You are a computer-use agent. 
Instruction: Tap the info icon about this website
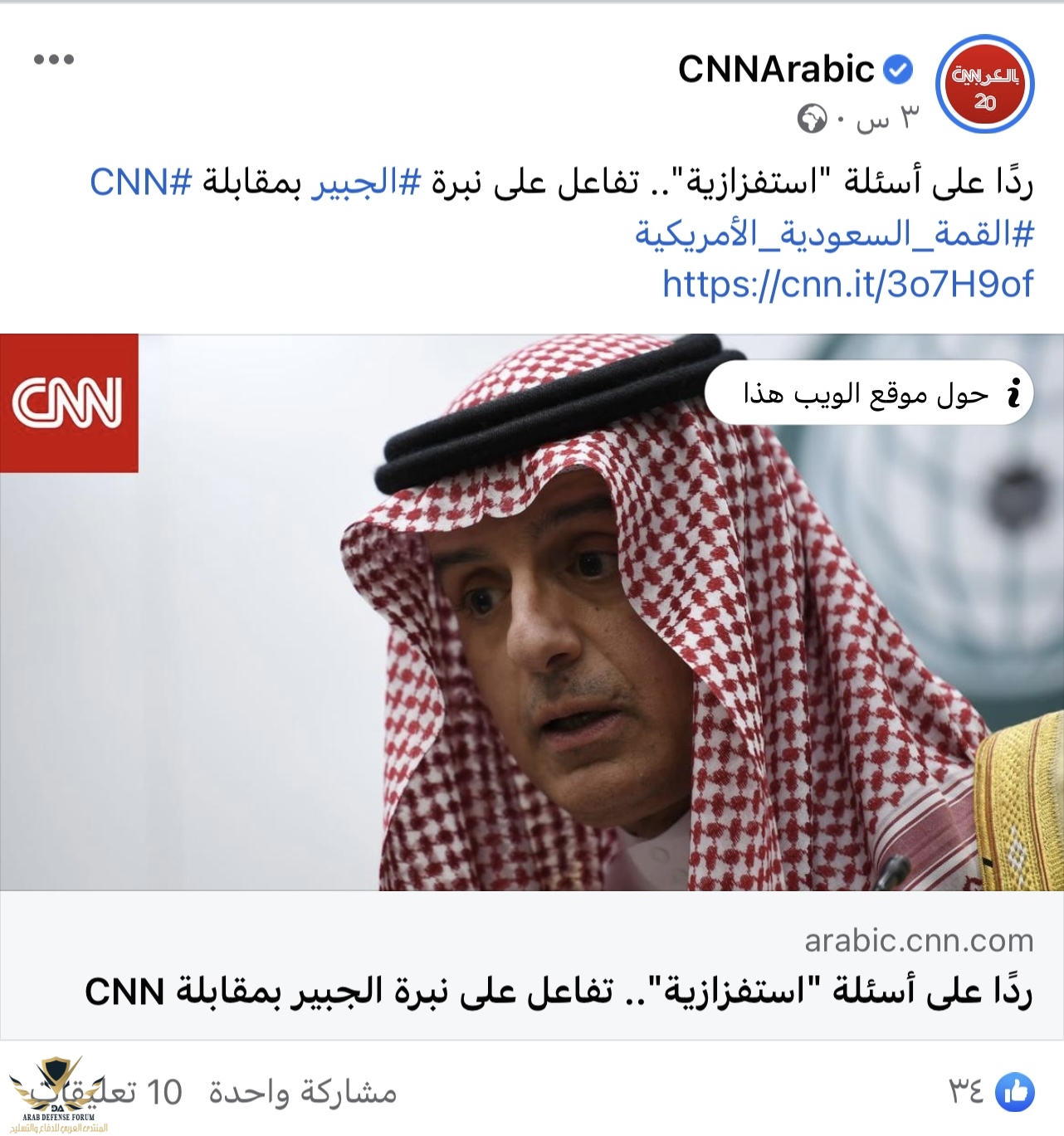pos(1013,392)
